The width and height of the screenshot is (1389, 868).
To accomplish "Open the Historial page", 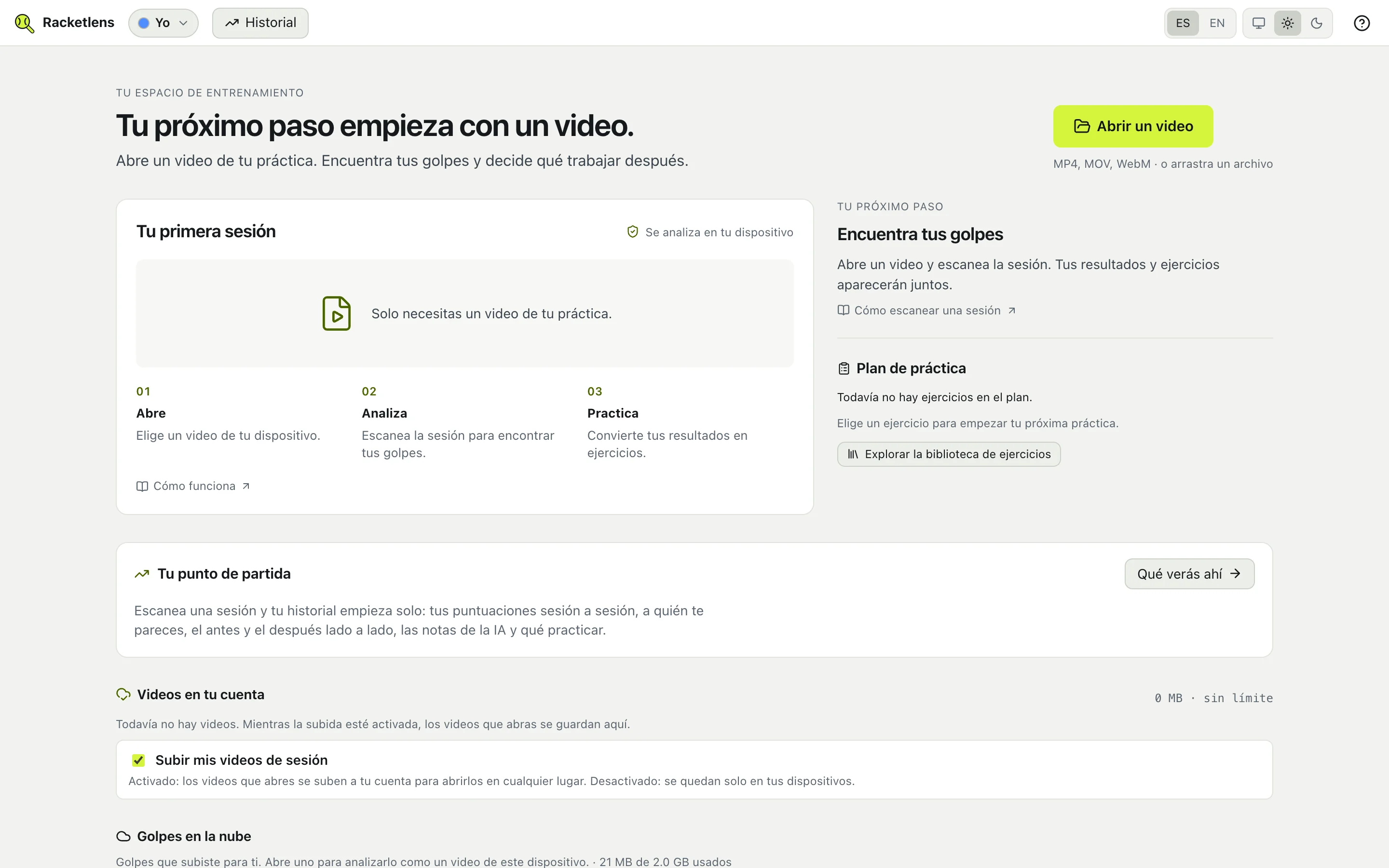I will tap(260, 23).
